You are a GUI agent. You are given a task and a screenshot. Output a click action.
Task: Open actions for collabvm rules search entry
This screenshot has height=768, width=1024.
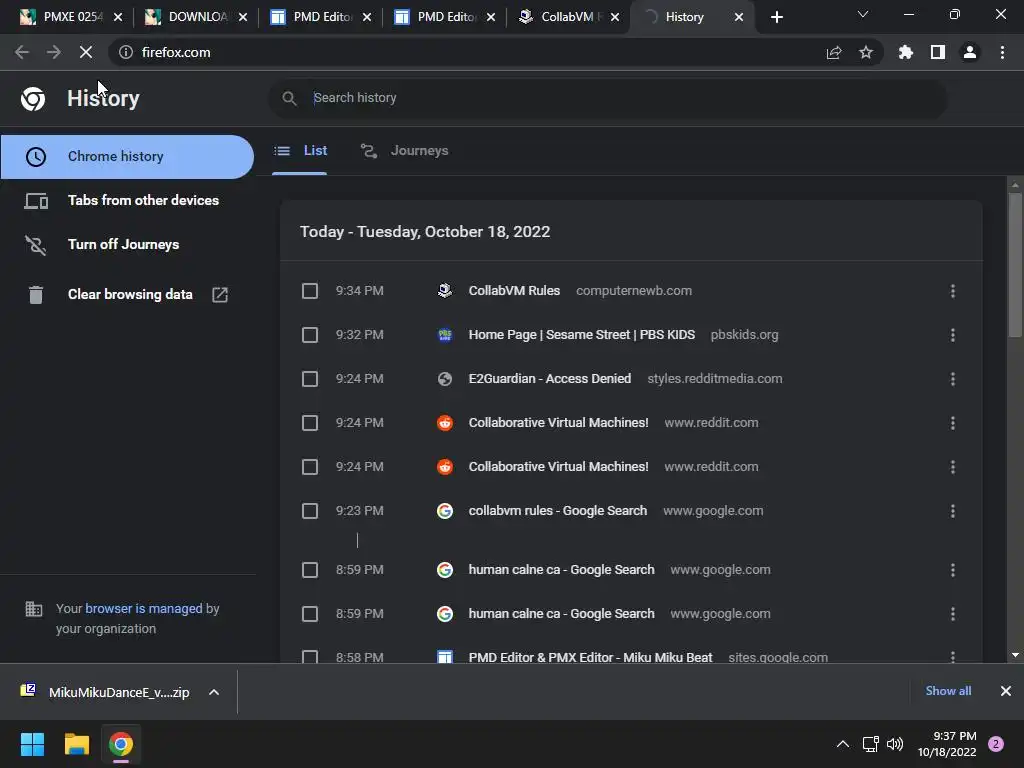click(953, 511)
